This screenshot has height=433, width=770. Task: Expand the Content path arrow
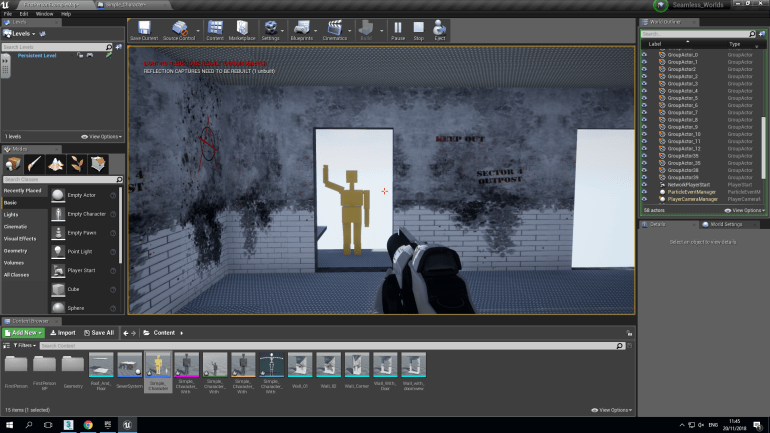click(182, 333)
